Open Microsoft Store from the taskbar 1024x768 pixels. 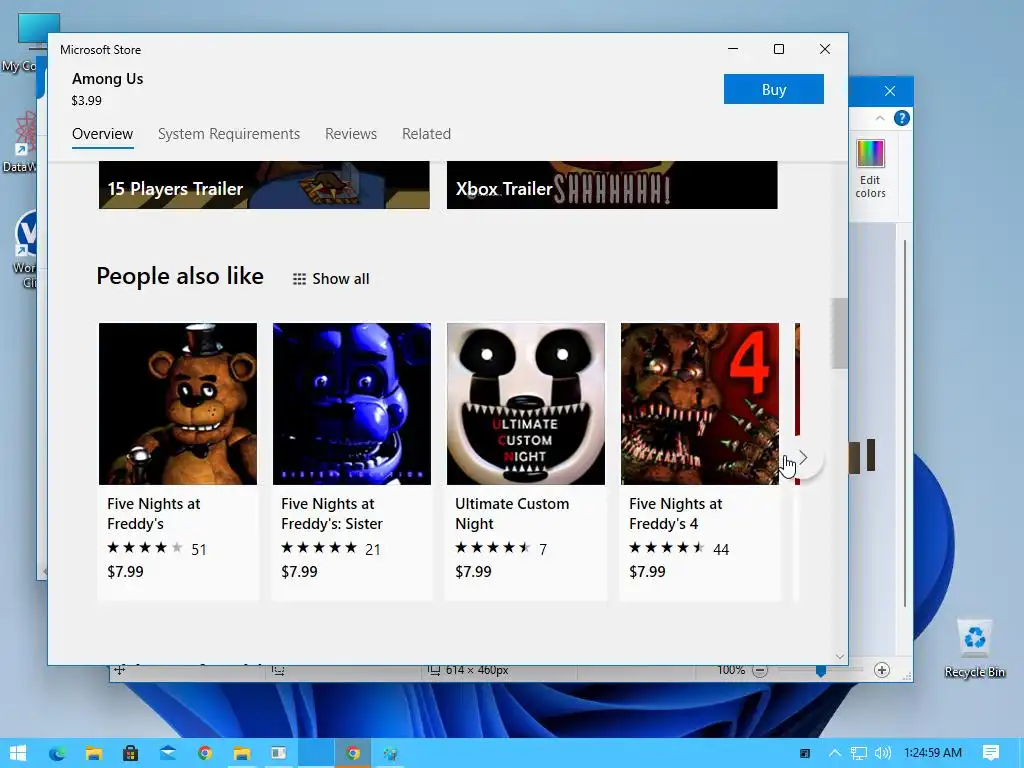(131, 753)
